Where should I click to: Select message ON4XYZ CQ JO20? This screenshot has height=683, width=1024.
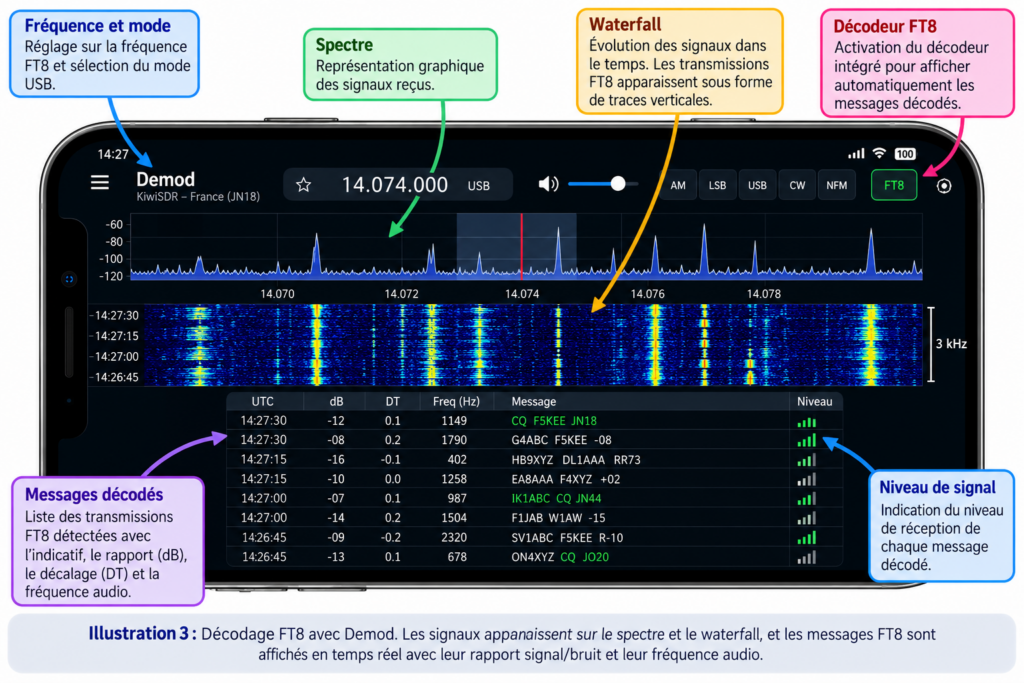560,558
